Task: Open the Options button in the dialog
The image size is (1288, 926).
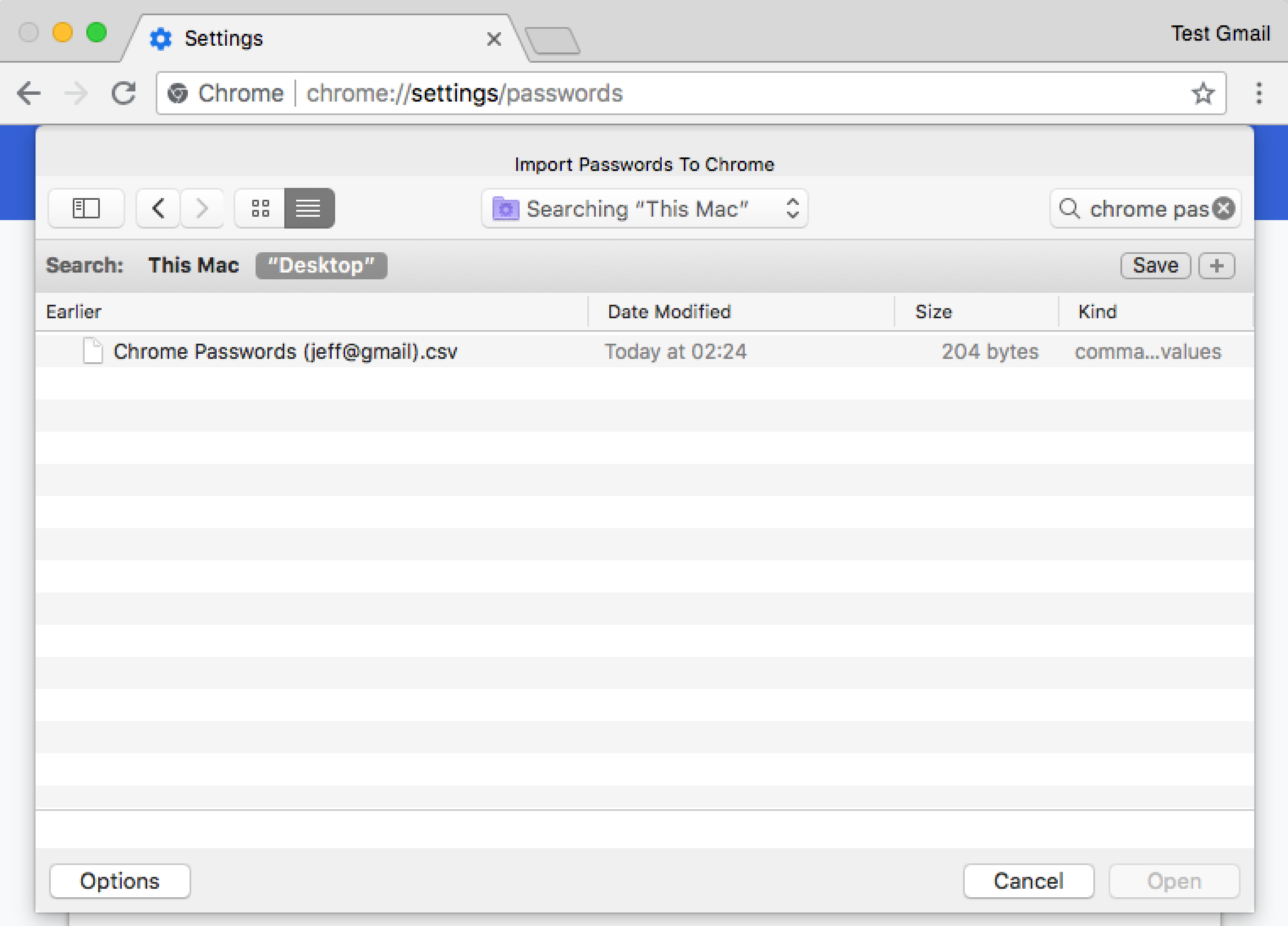Action: click(120, 881)
